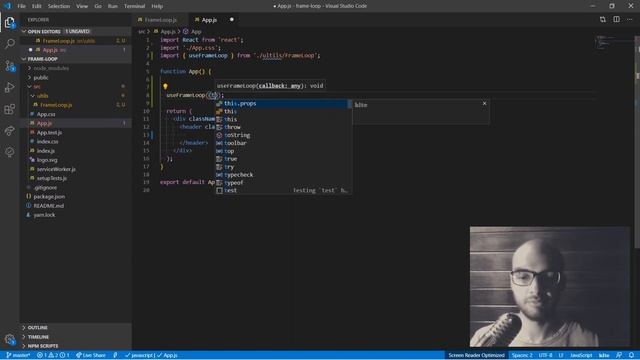Click the master branch indicator in status bar

point(18,355)
